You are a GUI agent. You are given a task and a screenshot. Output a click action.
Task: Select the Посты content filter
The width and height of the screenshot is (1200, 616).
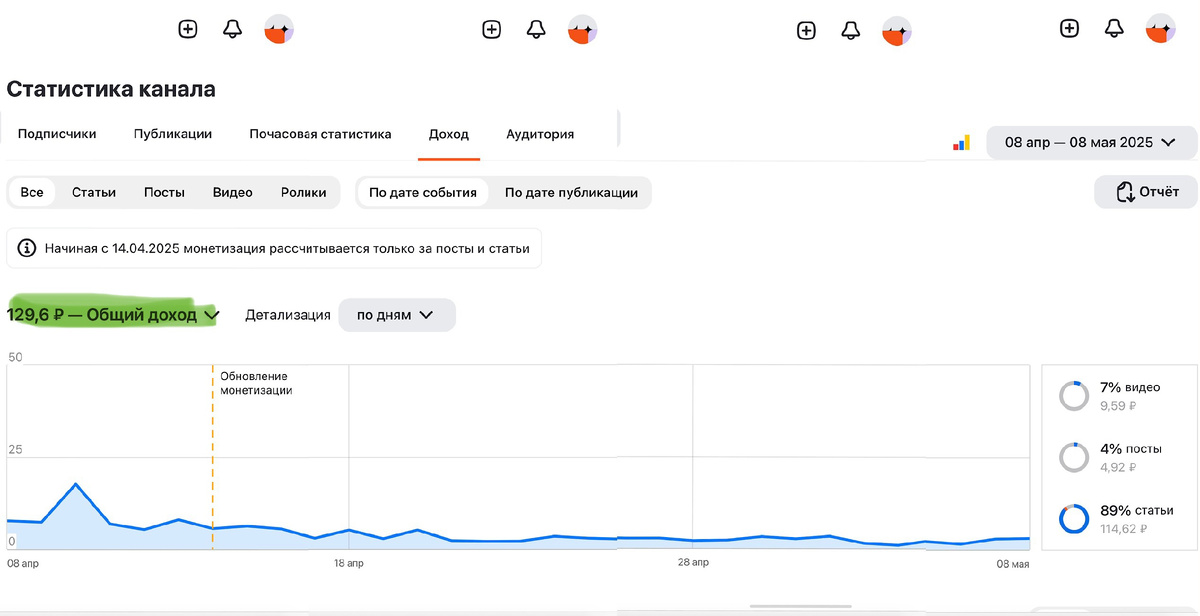tap(164, 192)
